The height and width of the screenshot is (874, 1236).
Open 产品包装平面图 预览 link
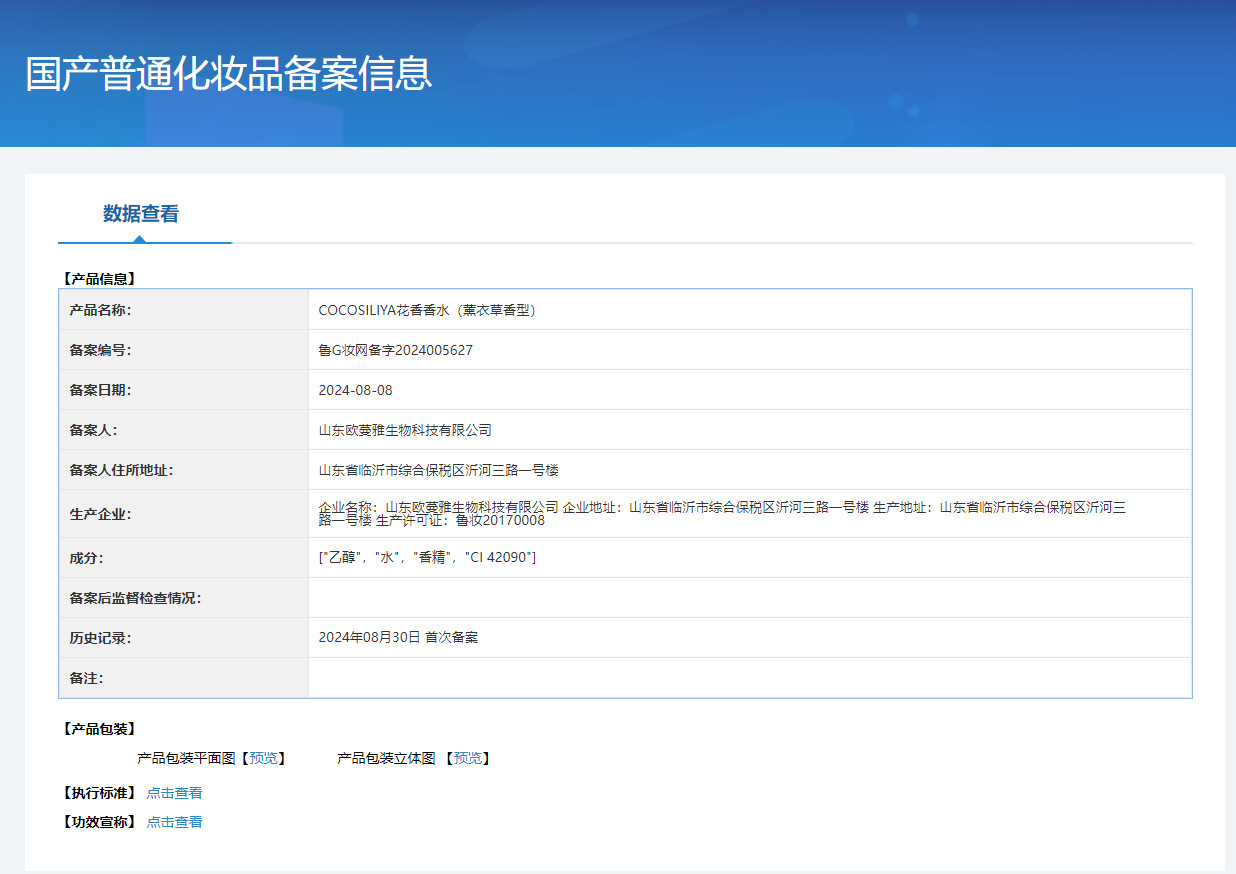(x=263, y=759)
